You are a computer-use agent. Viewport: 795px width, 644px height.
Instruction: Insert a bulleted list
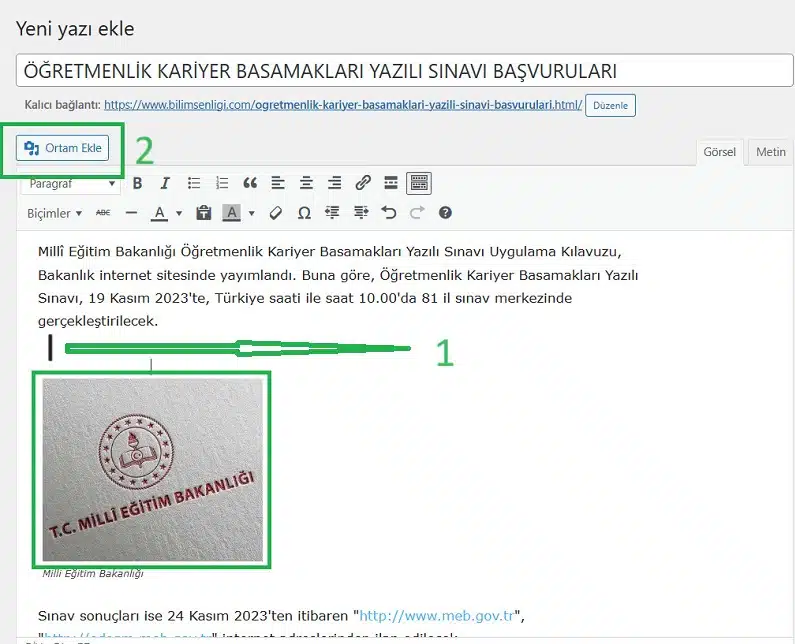194,183
